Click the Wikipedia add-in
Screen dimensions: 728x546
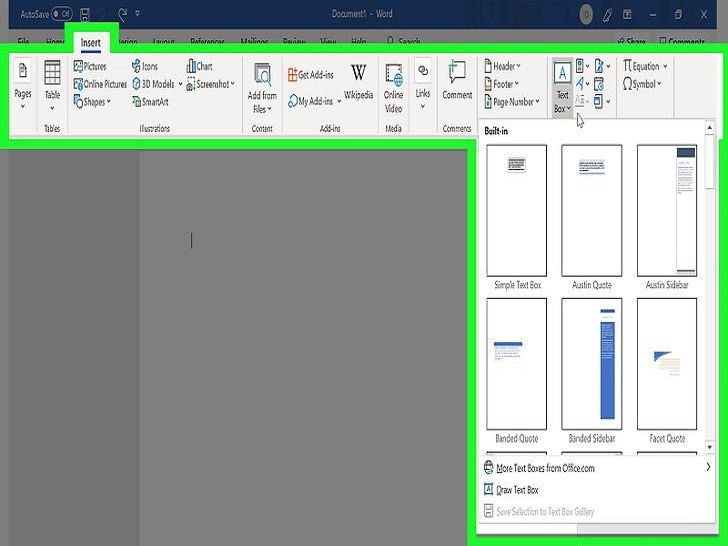(x=358, y=82)
